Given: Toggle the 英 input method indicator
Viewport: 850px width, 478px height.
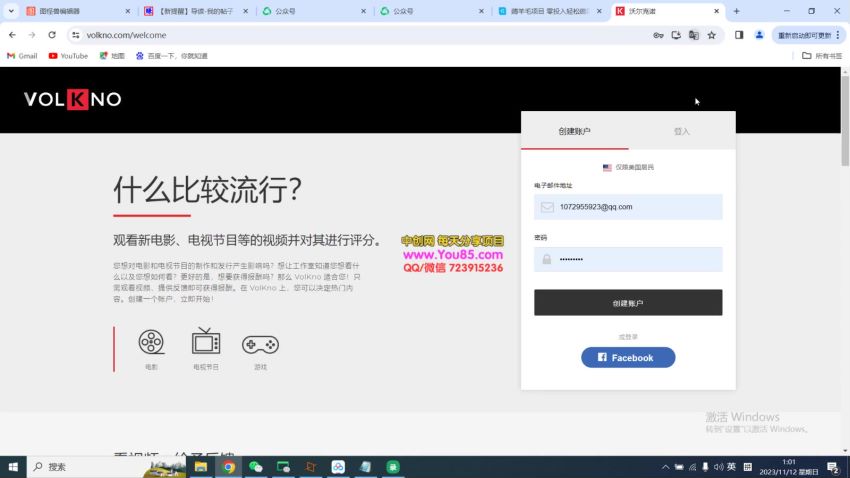Looking at the screenshot, I should tap(731, 467).
